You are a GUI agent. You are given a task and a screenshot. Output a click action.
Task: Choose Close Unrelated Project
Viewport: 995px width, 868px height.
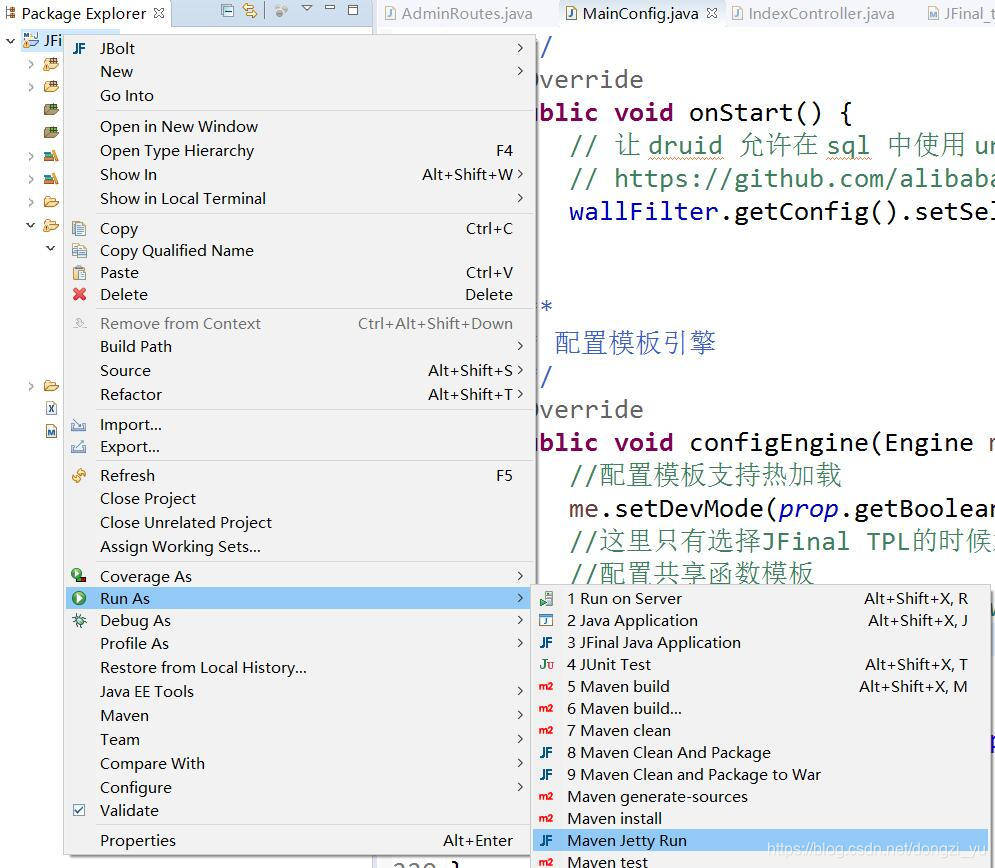[x=300, y=523]
